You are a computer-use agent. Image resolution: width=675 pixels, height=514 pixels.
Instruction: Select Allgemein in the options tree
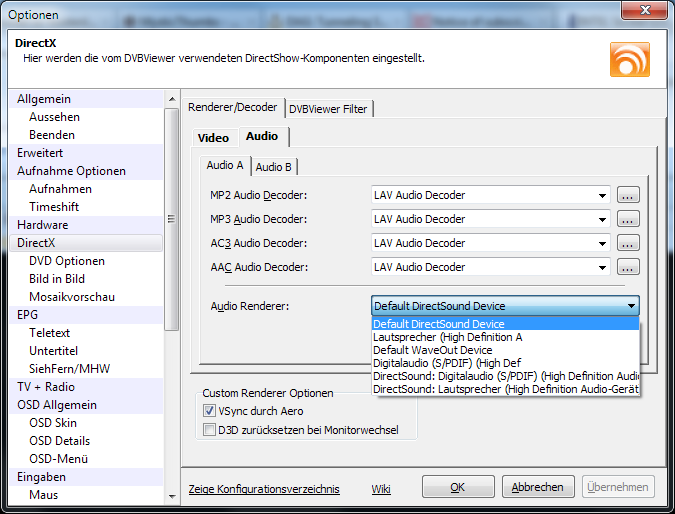86,99
